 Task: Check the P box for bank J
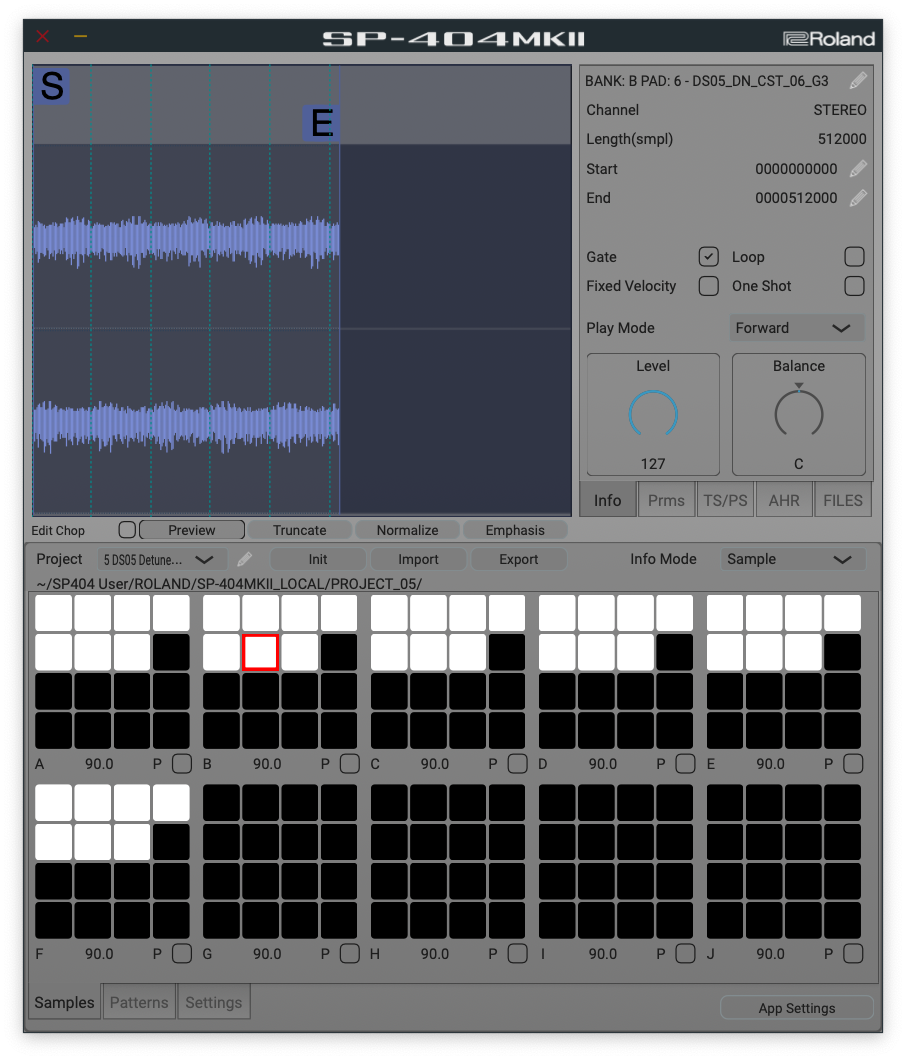tap(853, 954)
